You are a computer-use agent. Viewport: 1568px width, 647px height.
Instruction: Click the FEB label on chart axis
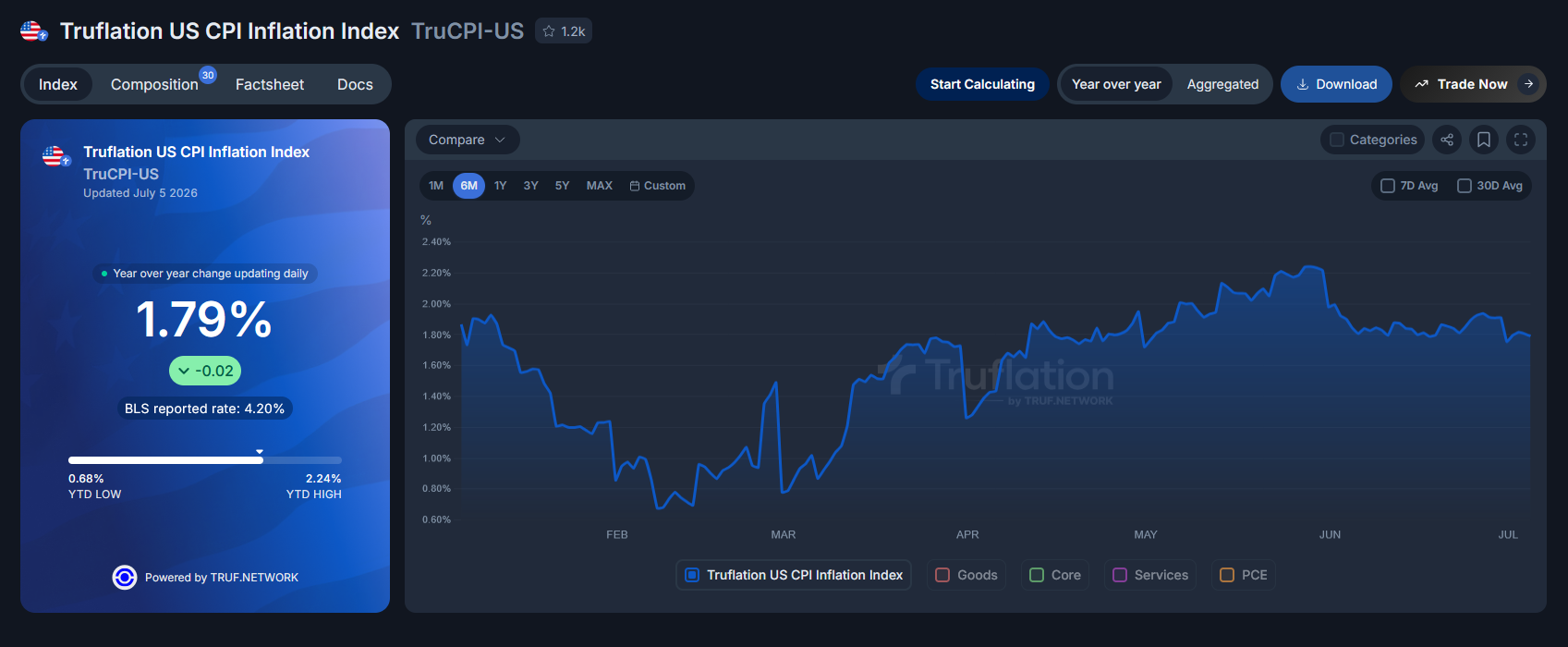coord(617,535)
